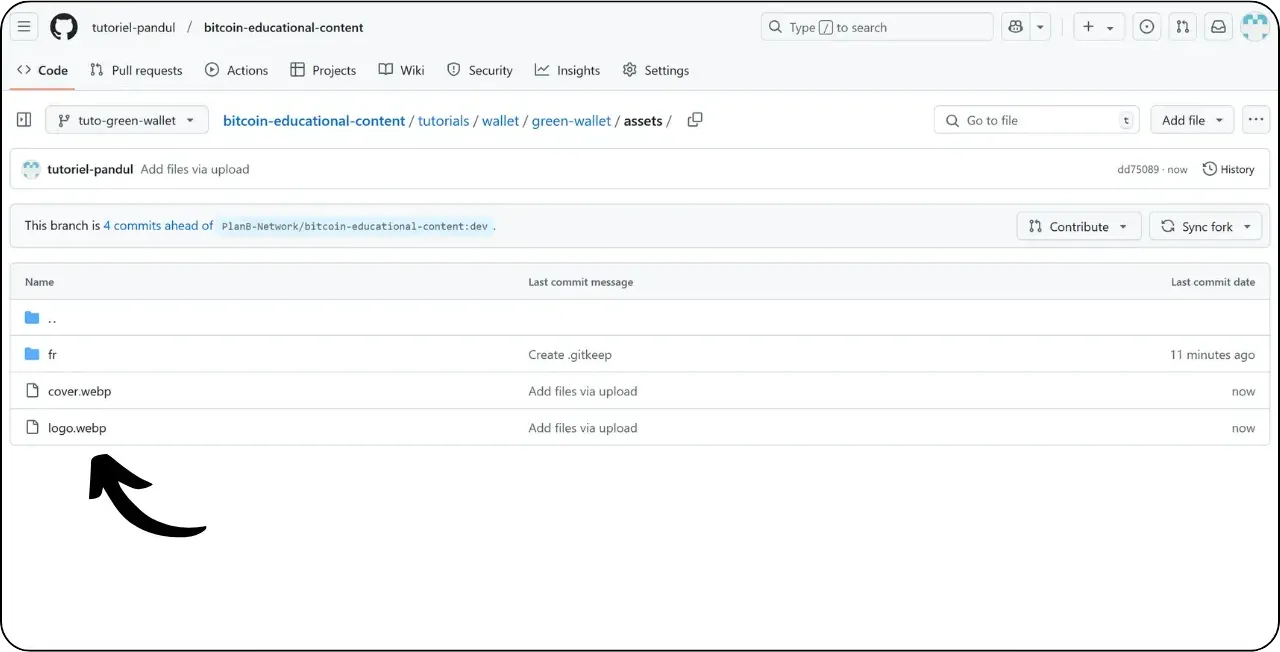Open the create new dropdown next to plus

click(1099, 27)
